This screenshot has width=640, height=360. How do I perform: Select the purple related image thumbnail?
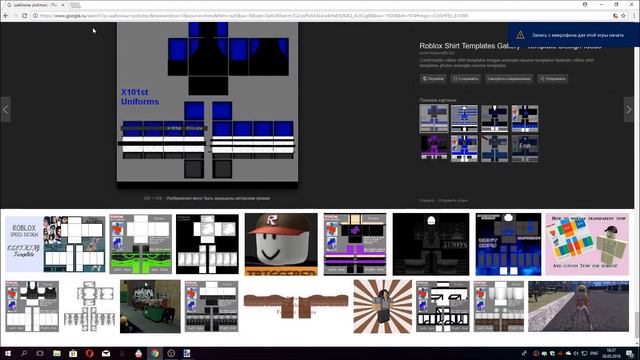(433, 148)
